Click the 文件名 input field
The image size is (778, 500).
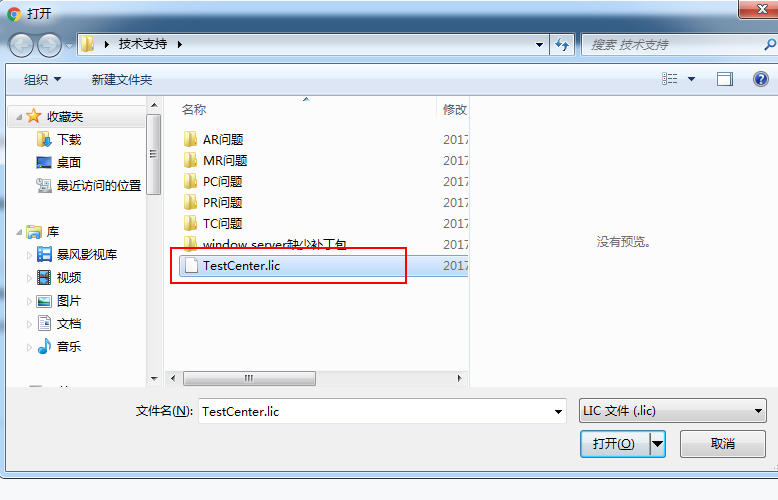pos(382,411)
